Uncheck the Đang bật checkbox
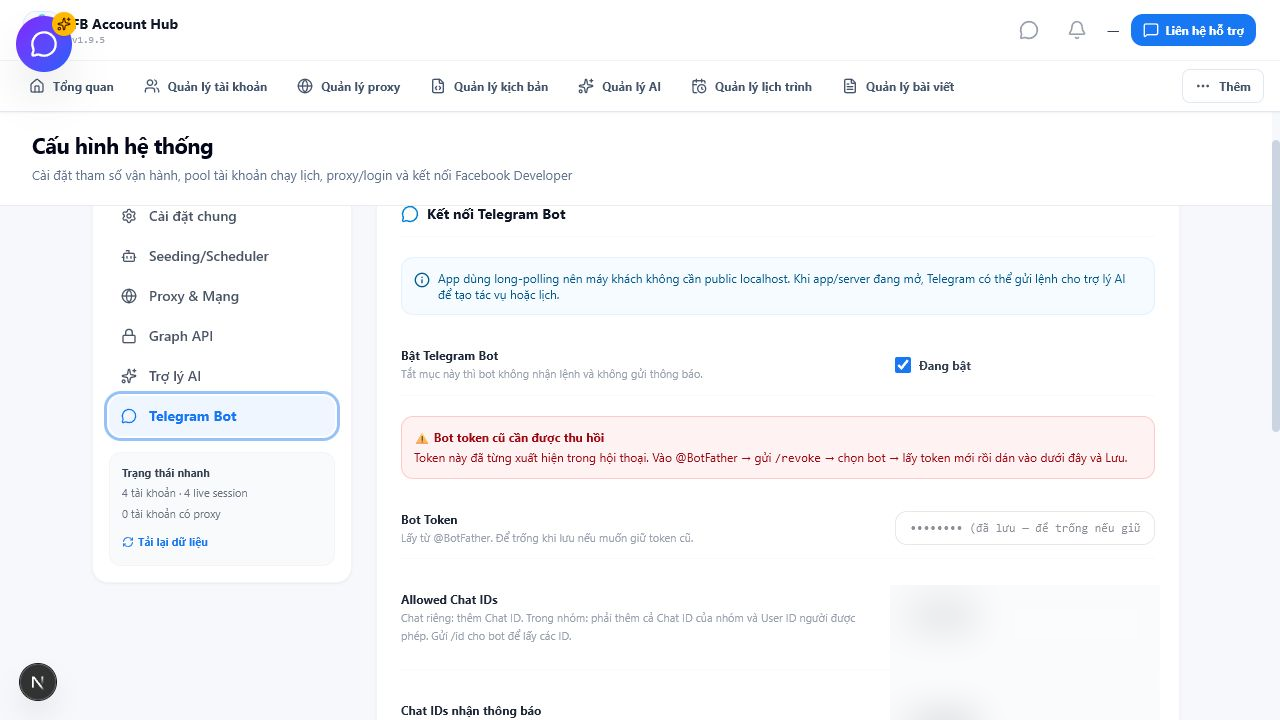The image size is (1280, 720). pos(903,365)
